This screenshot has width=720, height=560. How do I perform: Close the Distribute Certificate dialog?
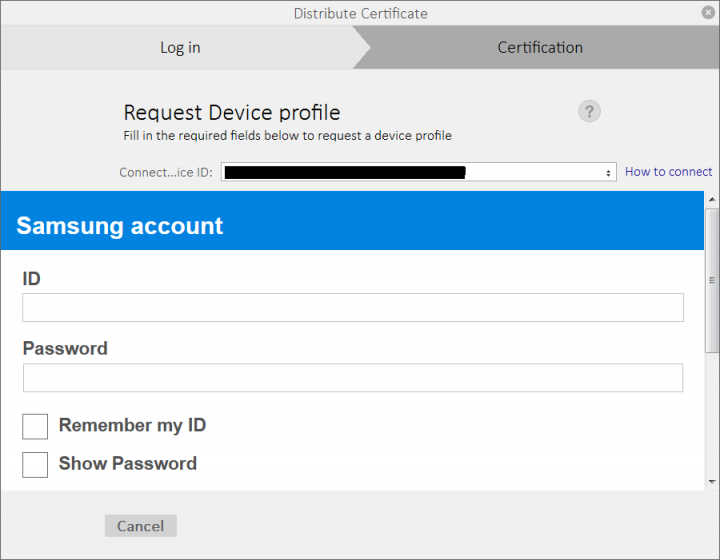[708, 12]
